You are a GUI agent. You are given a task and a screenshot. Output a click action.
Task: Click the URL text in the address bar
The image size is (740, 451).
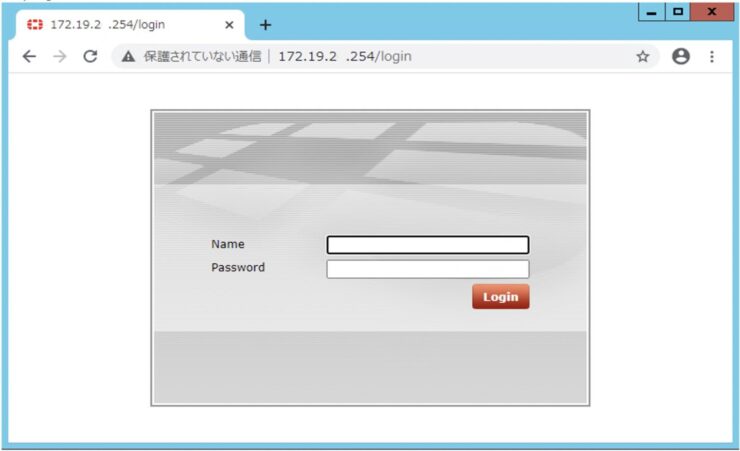click(x=345, y=57)
